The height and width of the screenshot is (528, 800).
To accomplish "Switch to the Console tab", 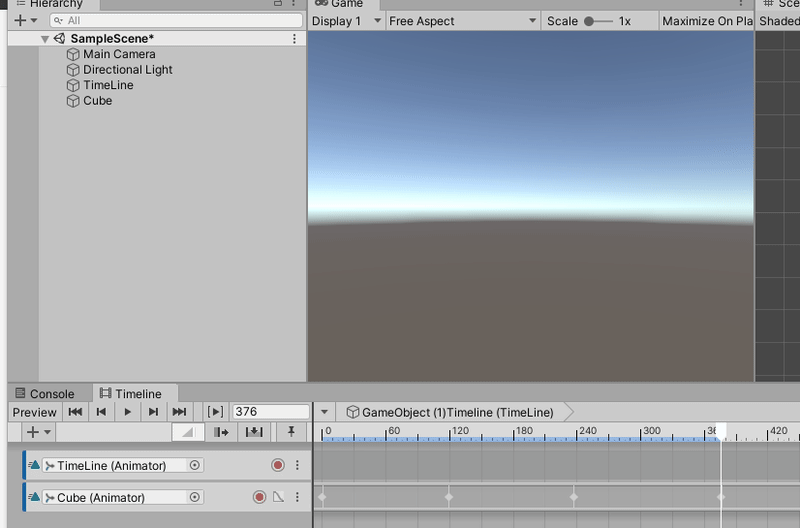I will click(x=45, y=394).
